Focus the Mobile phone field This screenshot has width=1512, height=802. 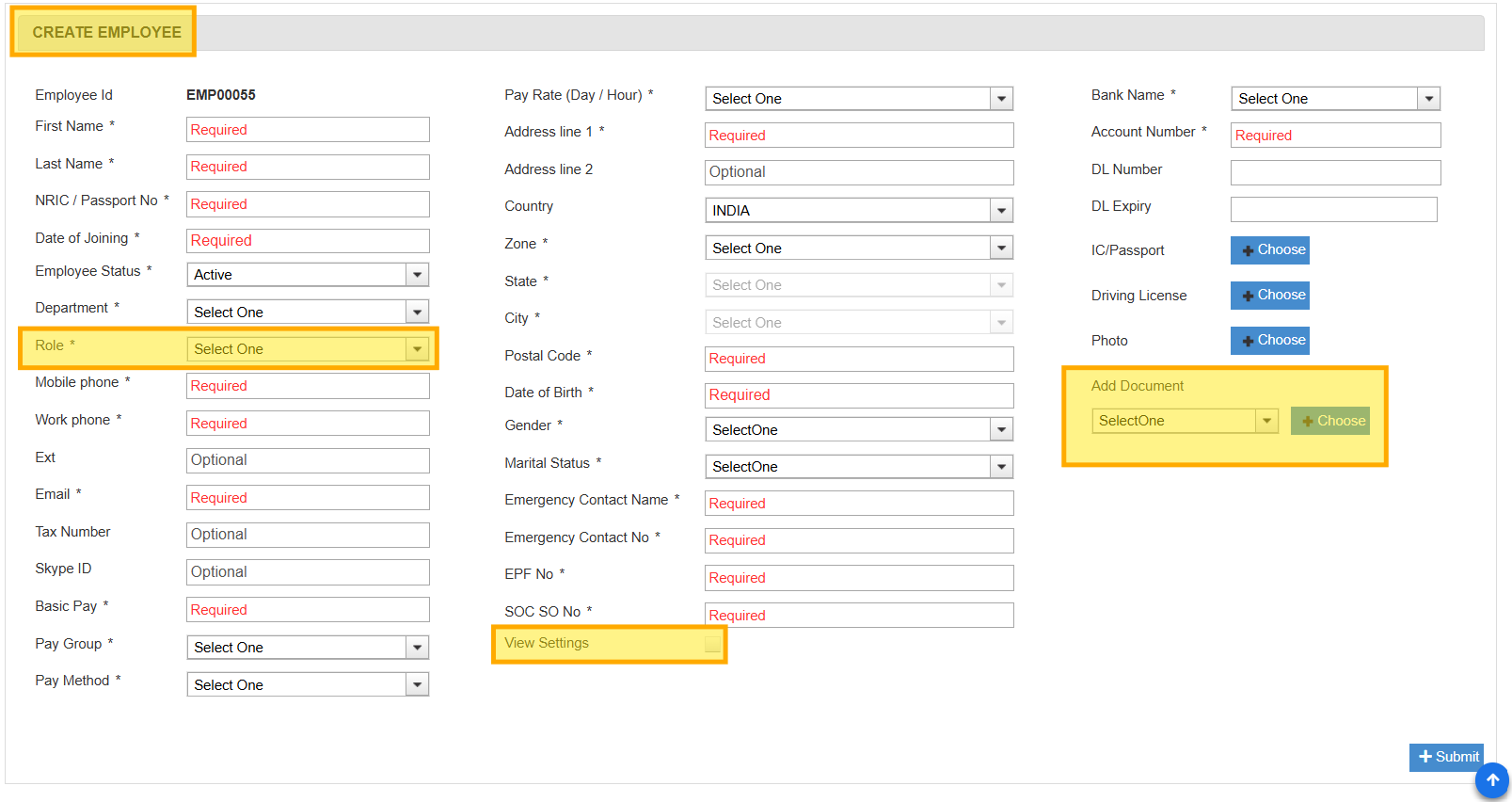[308, 386]
